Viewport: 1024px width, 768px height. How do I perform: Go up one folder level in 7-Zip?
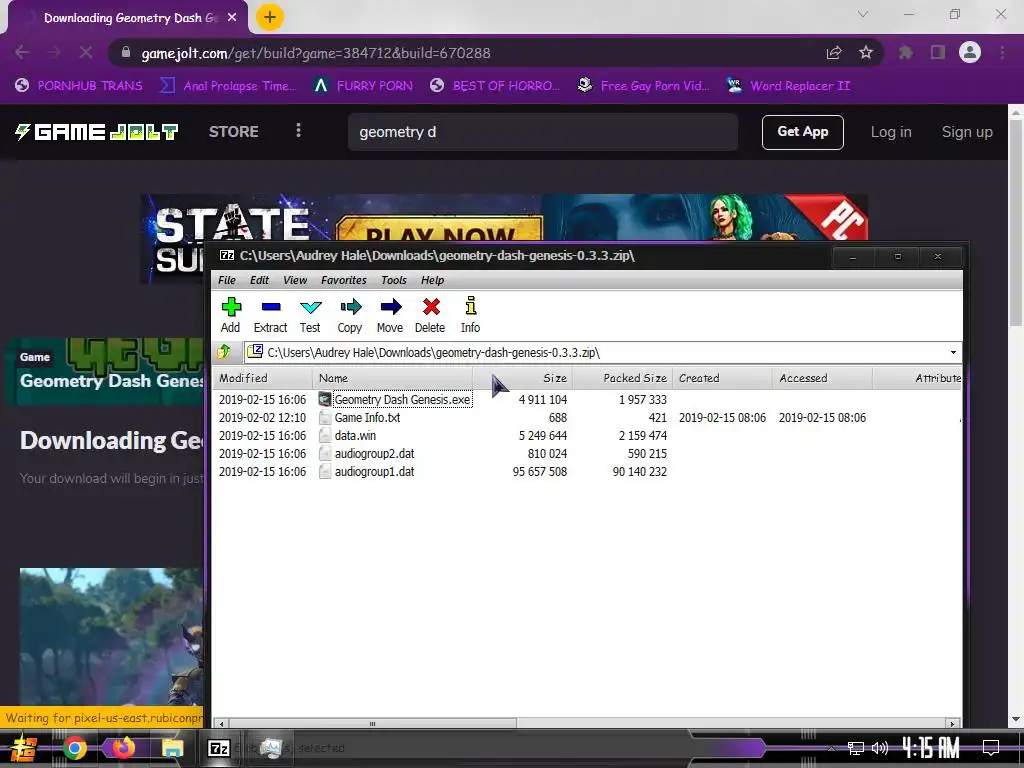tap(224, 353)
